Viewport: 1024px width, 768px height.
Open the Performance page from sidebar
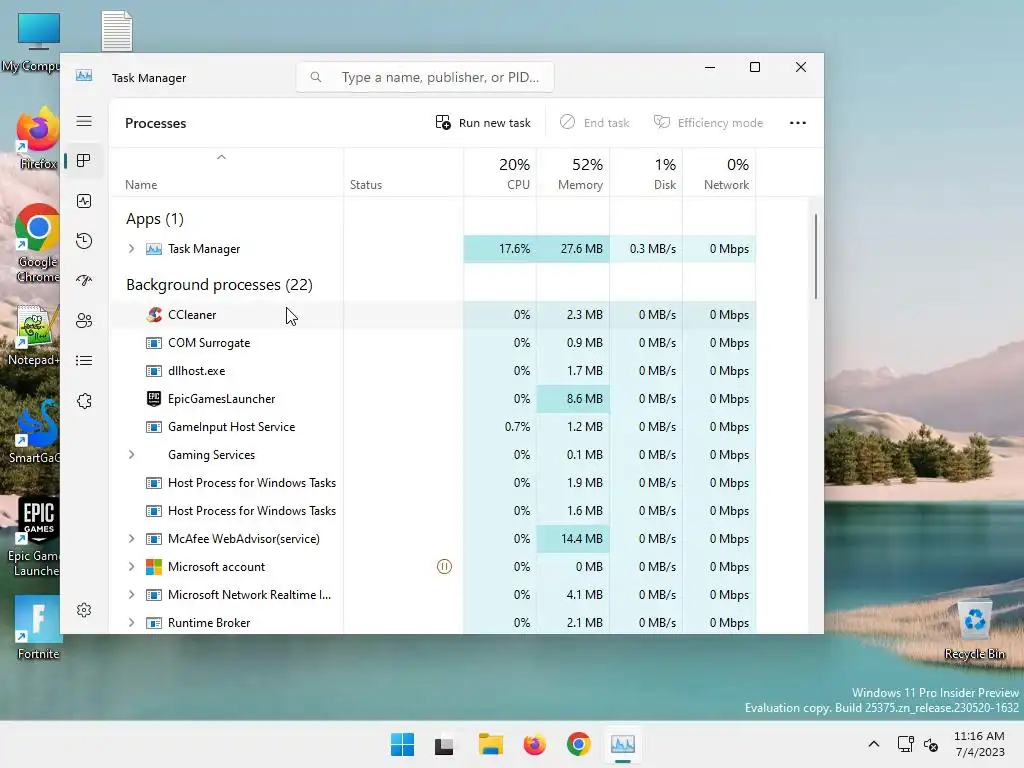coord(84,201)
